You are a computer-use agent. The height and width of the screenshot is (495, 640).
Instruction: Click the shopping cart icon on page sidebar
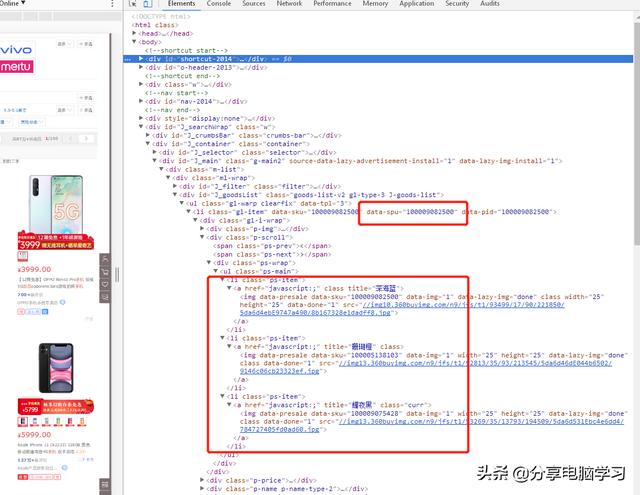[105, 272]
